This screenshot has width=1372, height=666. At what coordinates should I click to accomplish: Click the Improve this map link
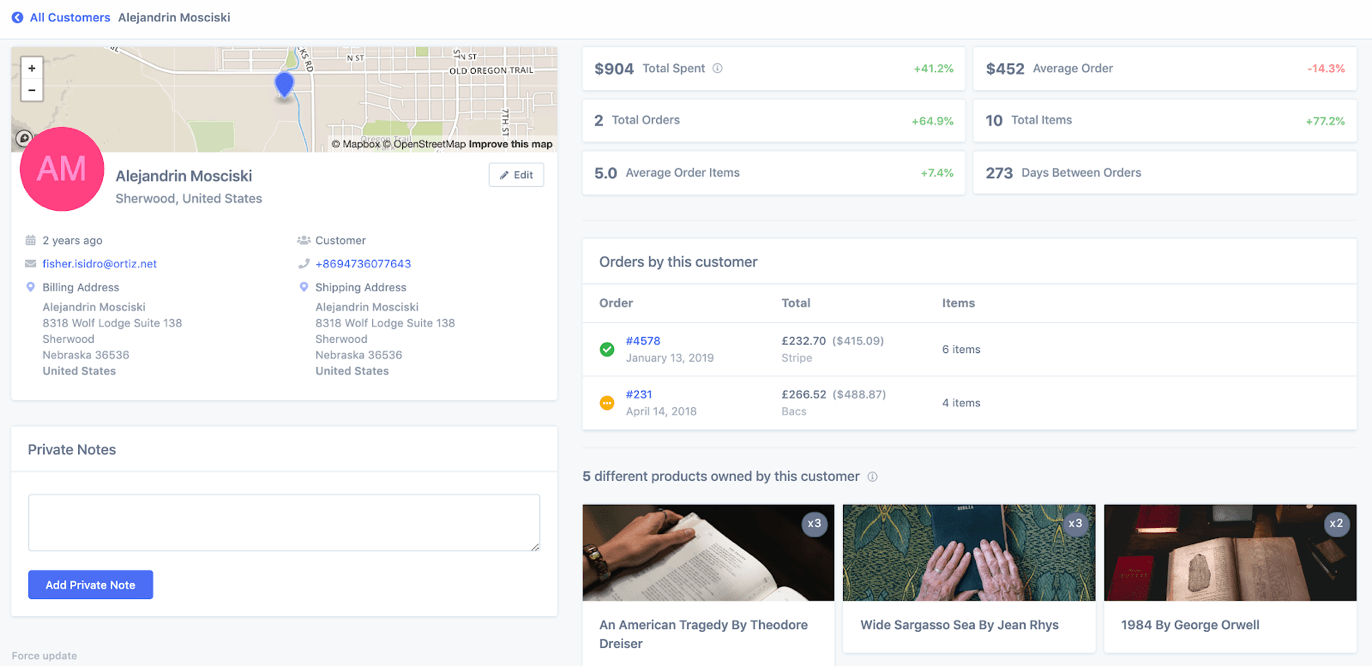tap(510, 143)
